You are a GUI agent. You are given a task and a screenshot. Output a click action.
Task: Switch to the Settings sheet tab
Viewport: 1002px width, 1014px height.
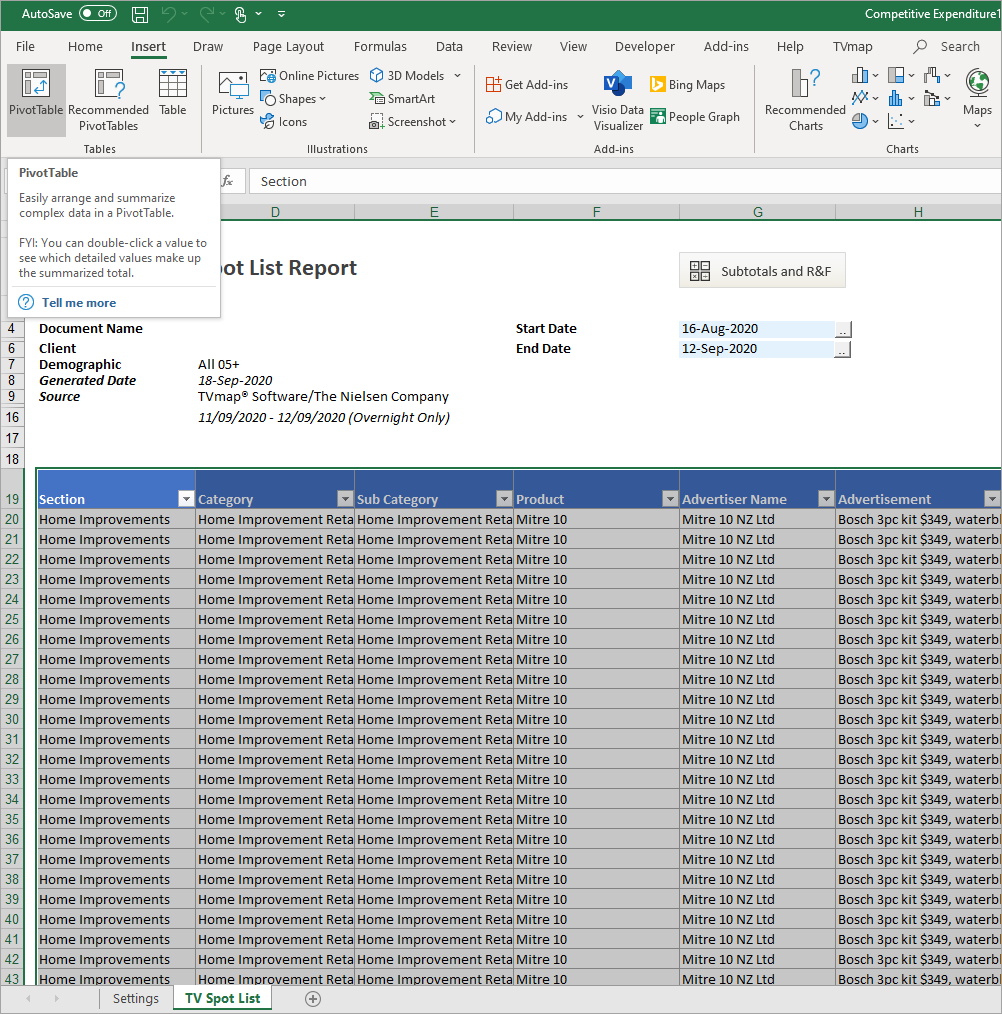(136, 998)
